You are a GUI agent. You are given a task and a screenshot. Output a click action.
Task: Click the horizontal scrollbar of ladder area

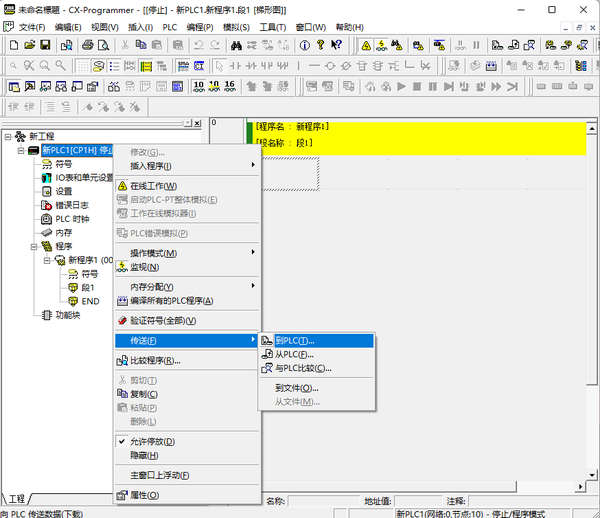pyautogui.click(x=388, y=487)
